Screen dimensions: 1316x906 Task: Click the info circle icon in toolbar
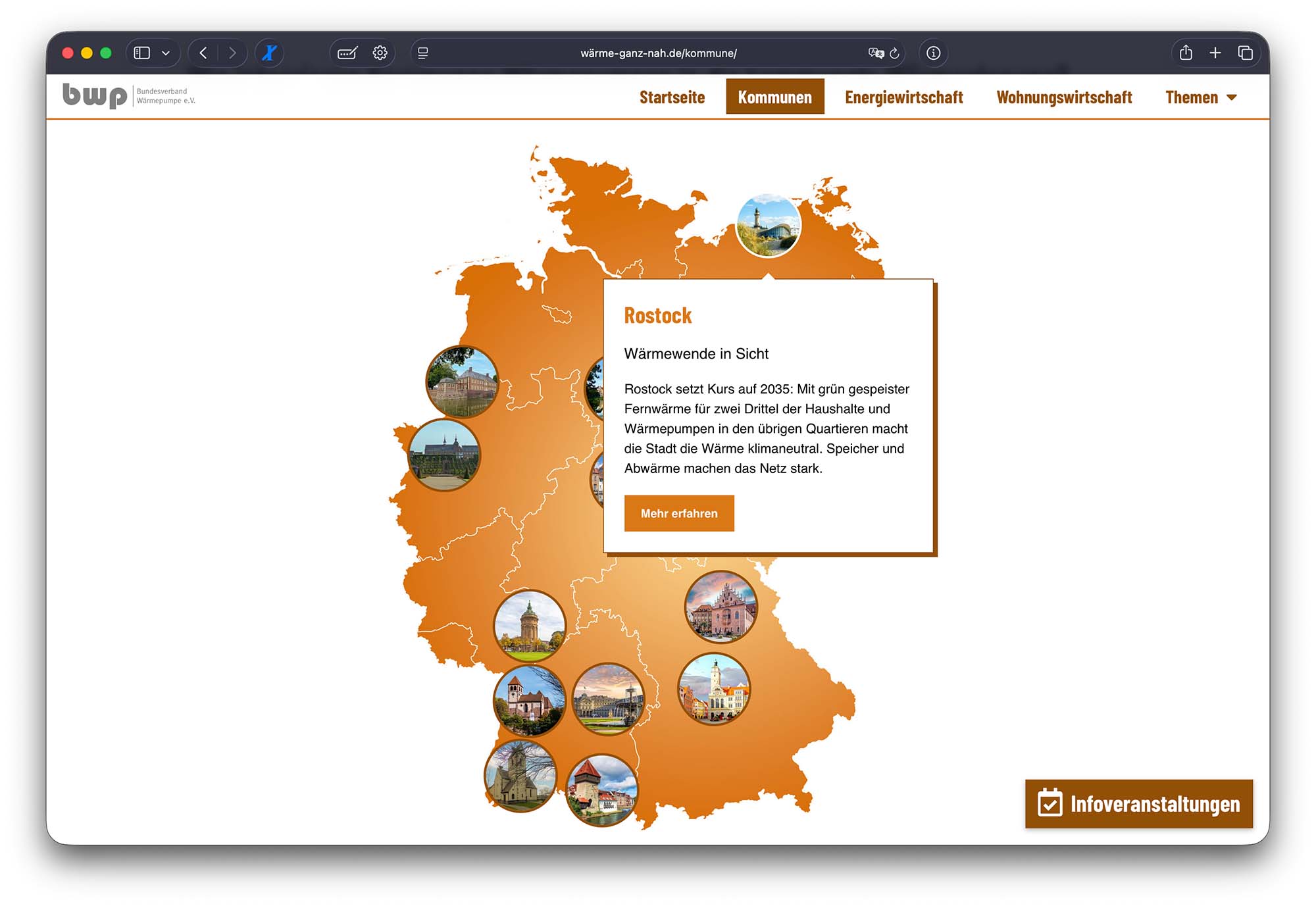933,53
